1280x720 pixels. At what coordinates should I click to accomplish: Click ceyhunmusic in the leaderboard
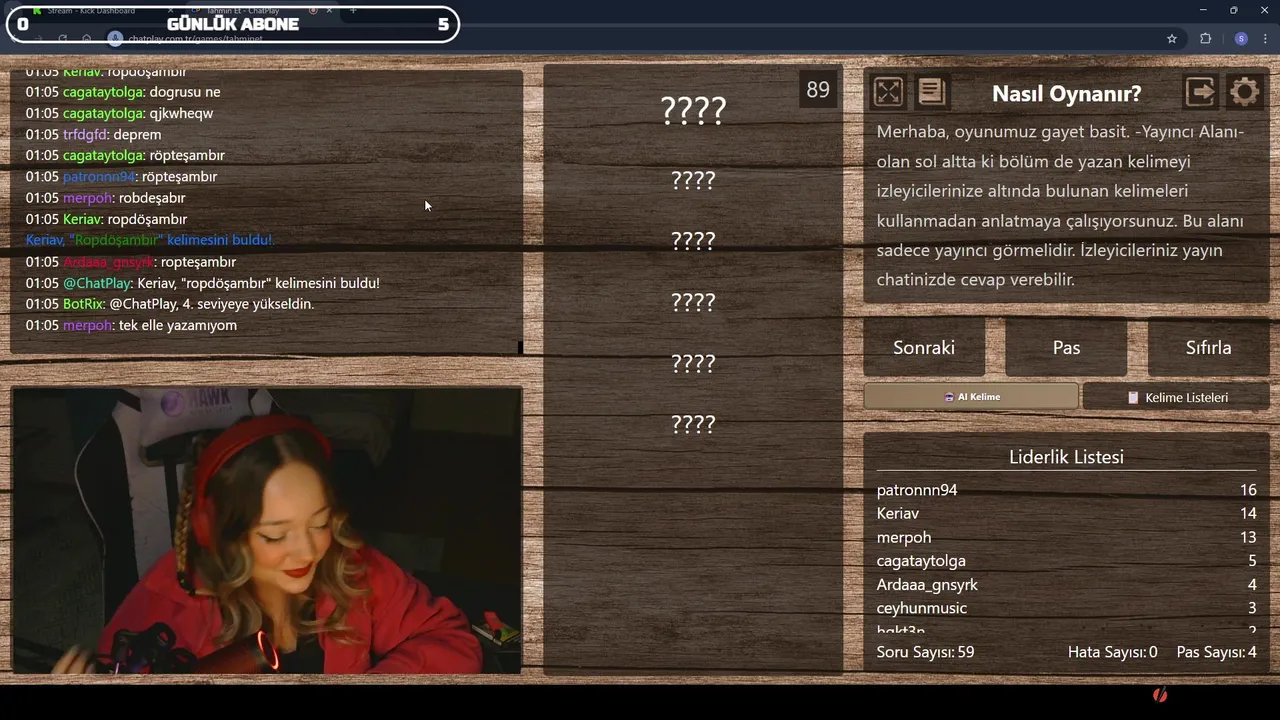922,608
